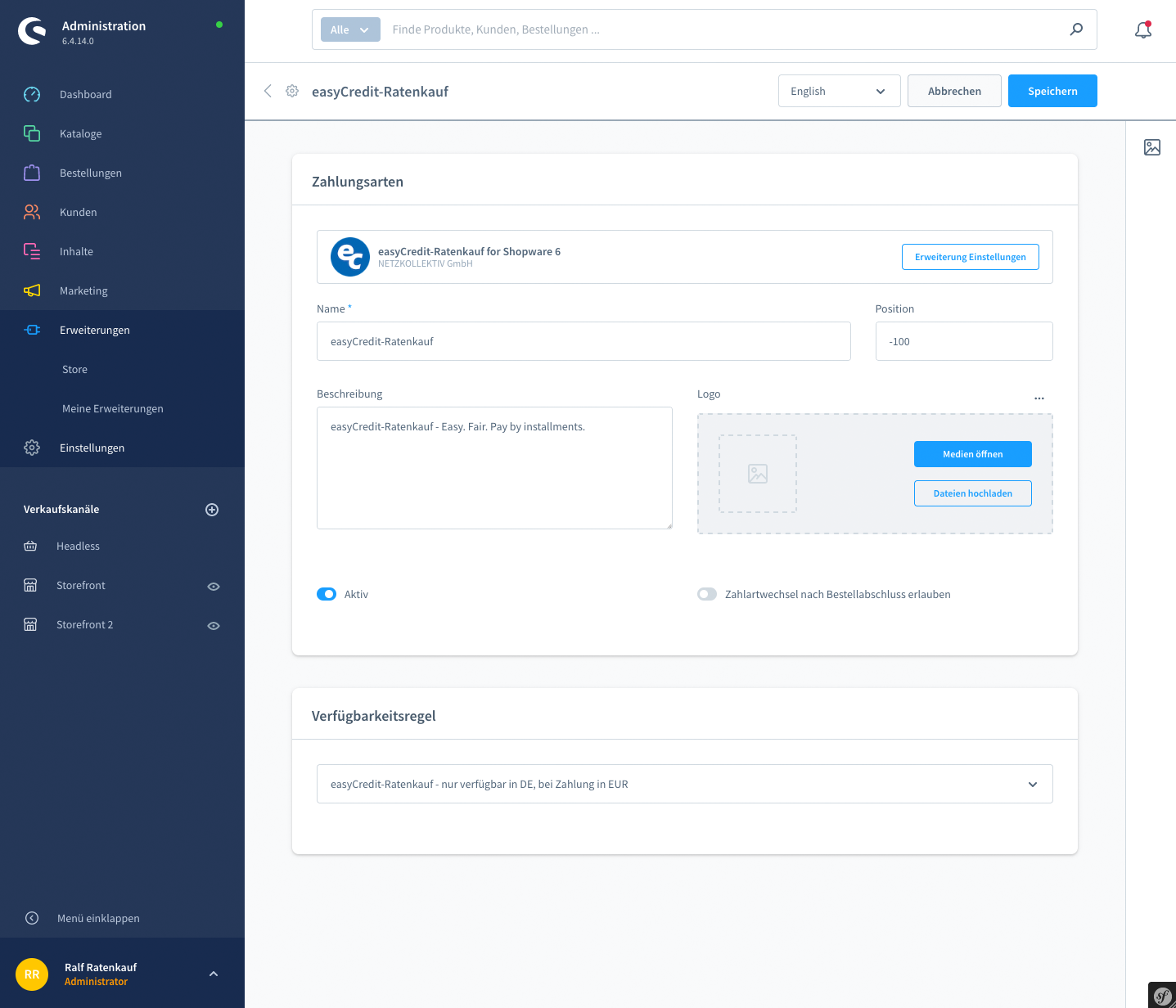The image size is (1176, 1008).
Task: Click into the Name input field
Action: (x=583, y=341)
